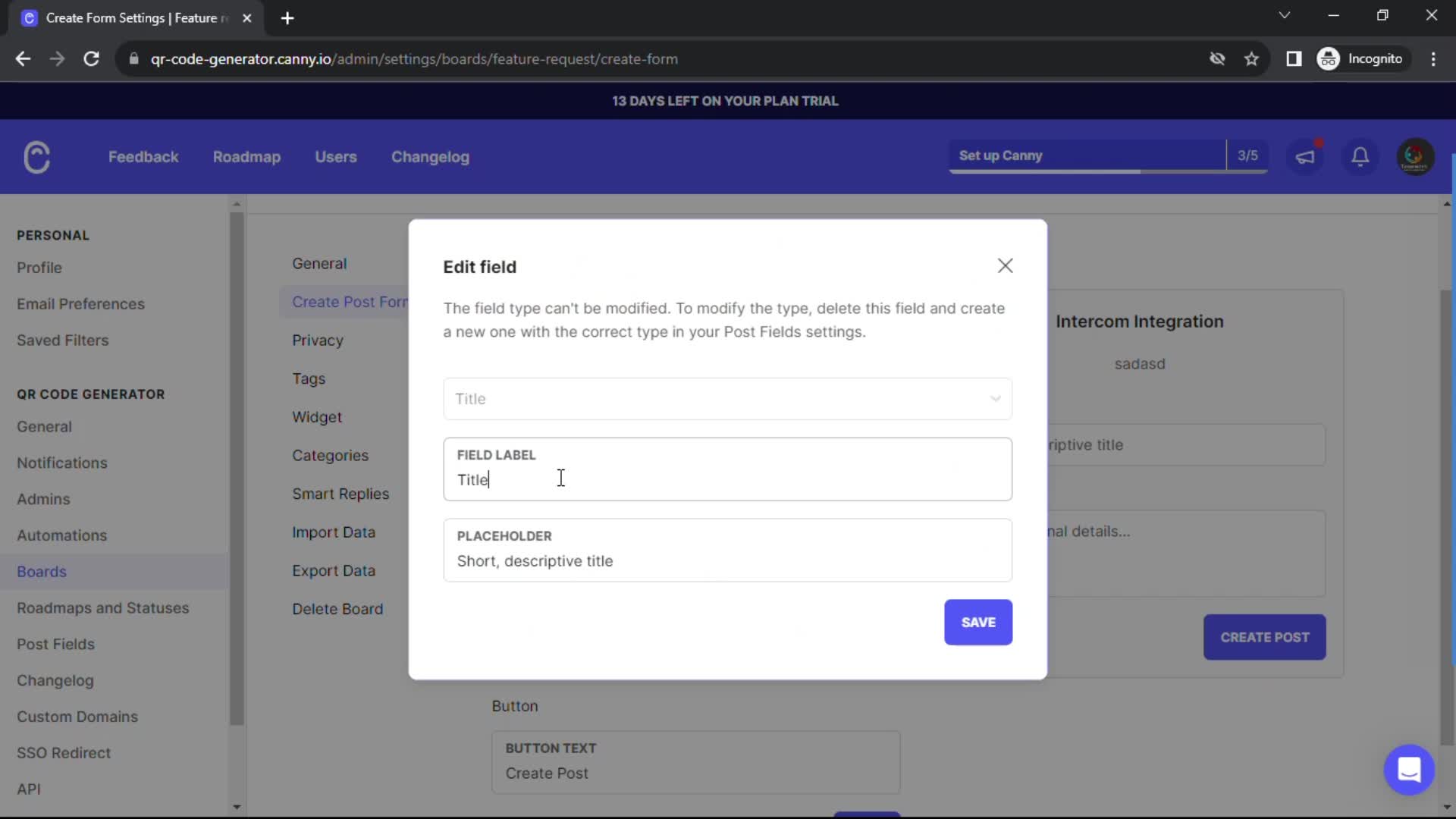Click the CREATE POST button
1456x819 pixels.
pyautogui.click(x=1264, y=638)
